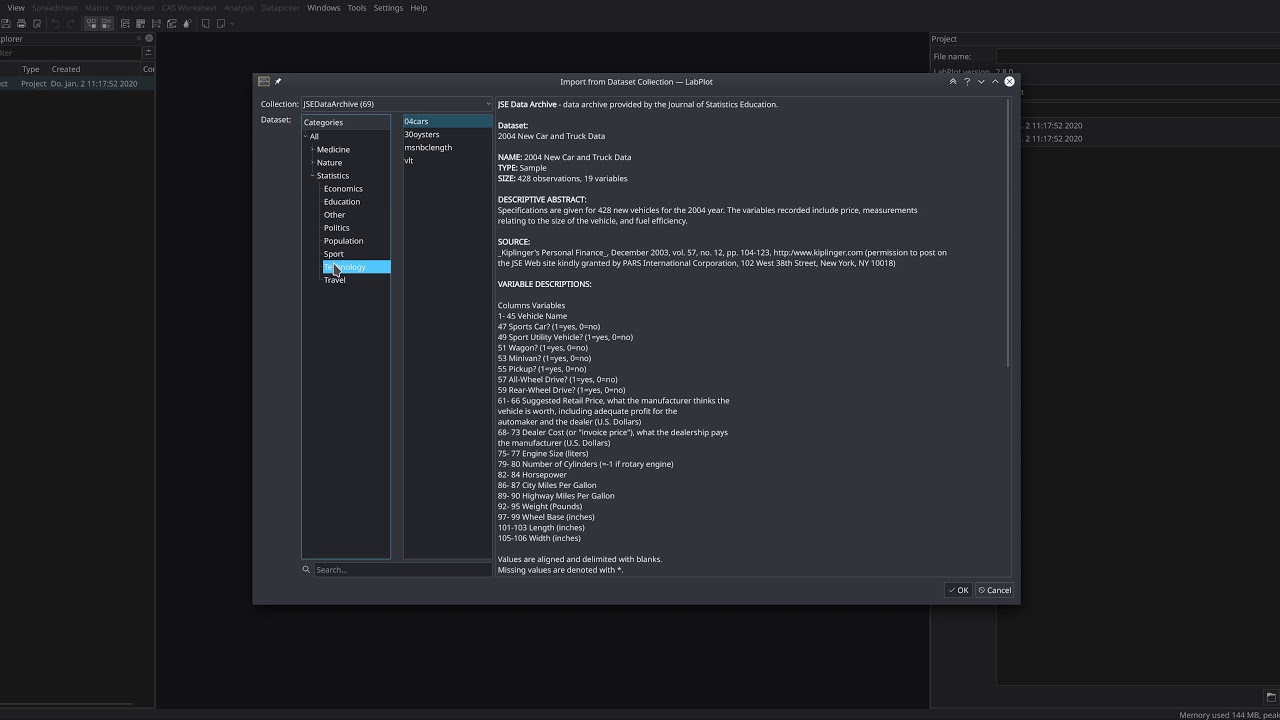Open the Help menu
Viewport: 1280px width, 720px height.
point(418,8)
